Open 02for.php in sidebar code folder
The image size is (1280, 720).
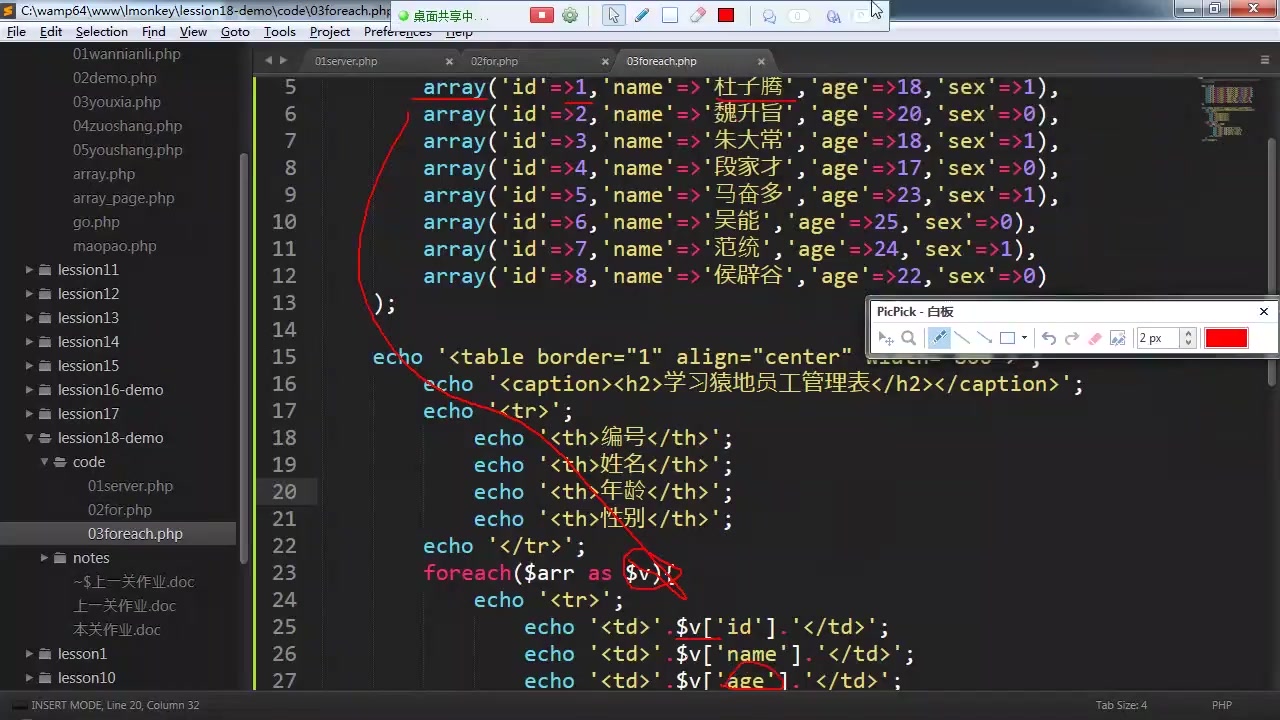click(x=119, y=510)
